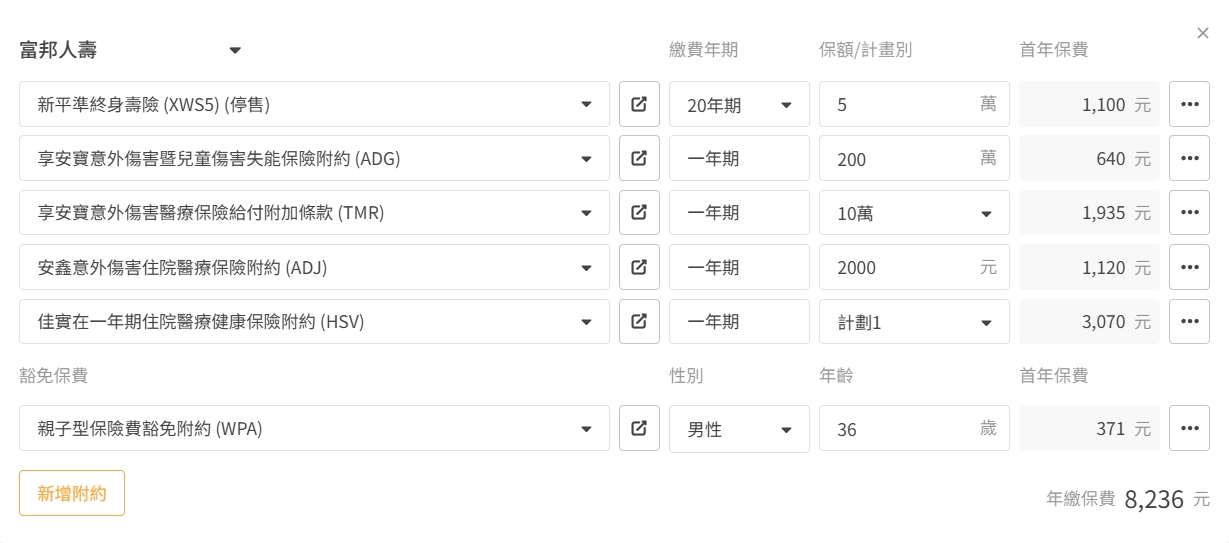Close the insurance panel
The height and width of the screenshot is (543, 1229).
click(1202, 33)
